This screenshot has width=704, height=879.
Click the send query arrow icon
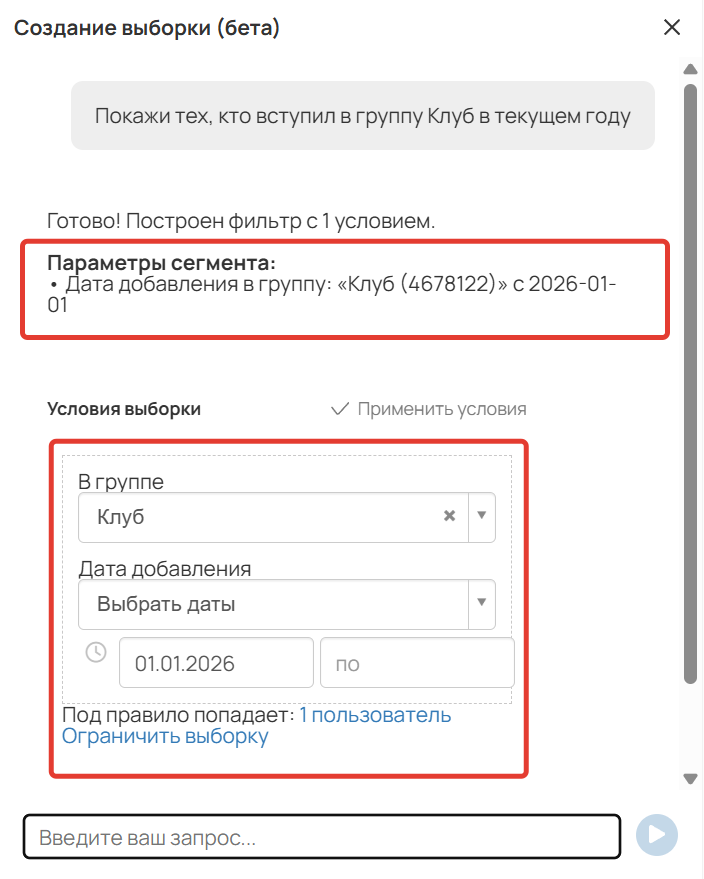coord(659,834)
